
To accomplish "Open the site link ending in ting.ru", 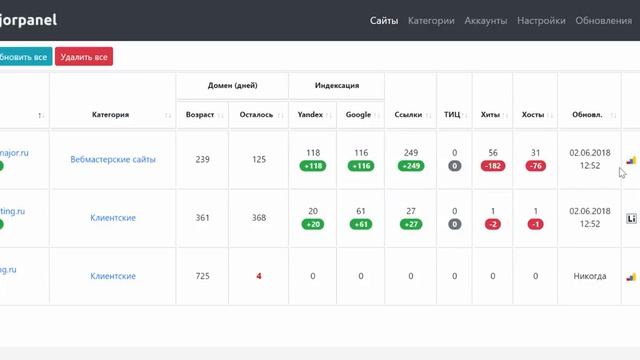I will coord(12,211).
